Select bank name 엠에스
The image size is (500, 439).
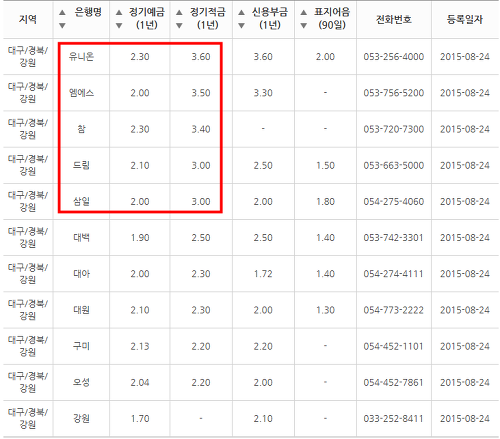click(x=81, y=93)
